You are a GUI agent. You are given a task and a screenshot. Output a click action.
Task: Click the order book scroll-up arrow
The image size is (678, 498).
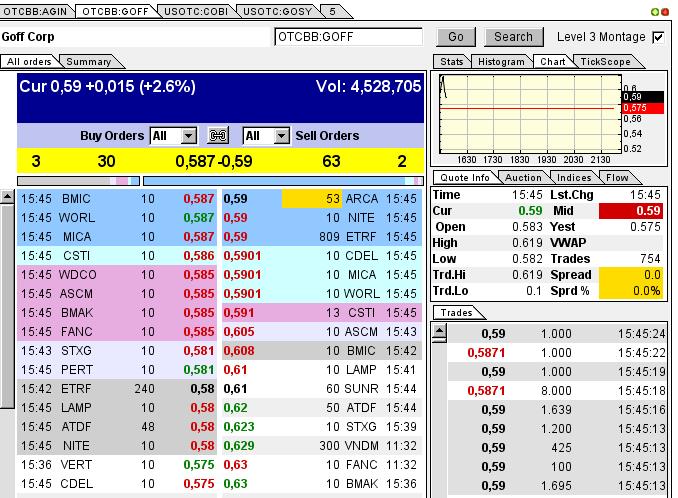[x=7, y=197]
